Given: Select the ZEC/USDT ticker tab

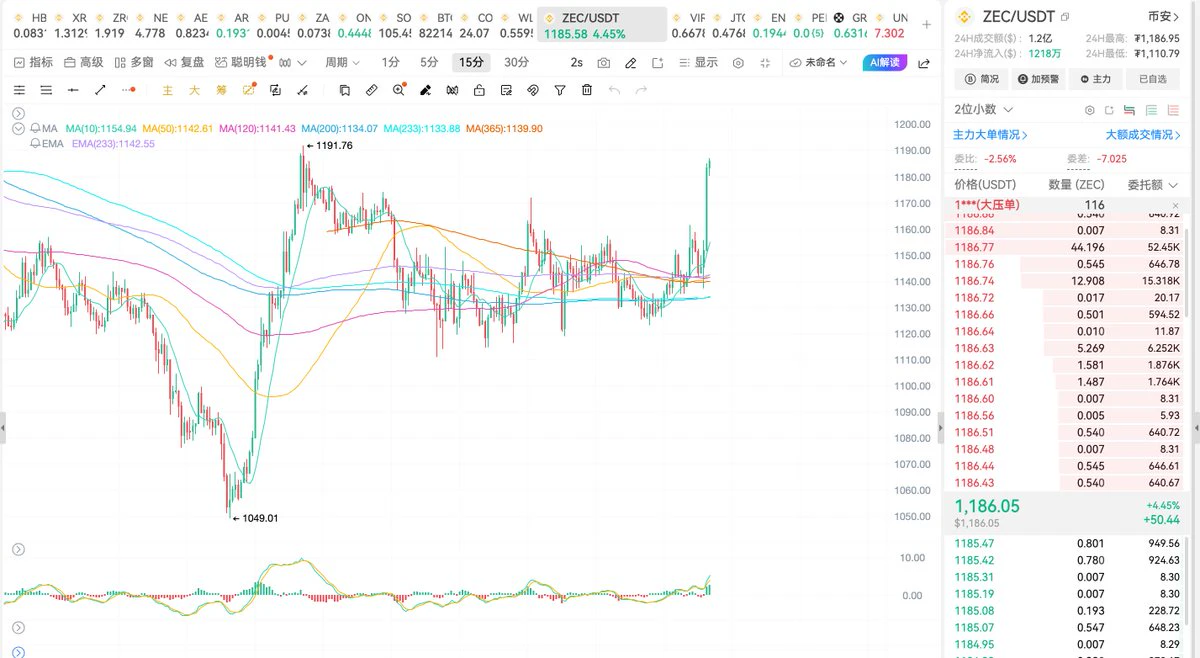Looking at the screenshot, I should click(x=602, y=25).
